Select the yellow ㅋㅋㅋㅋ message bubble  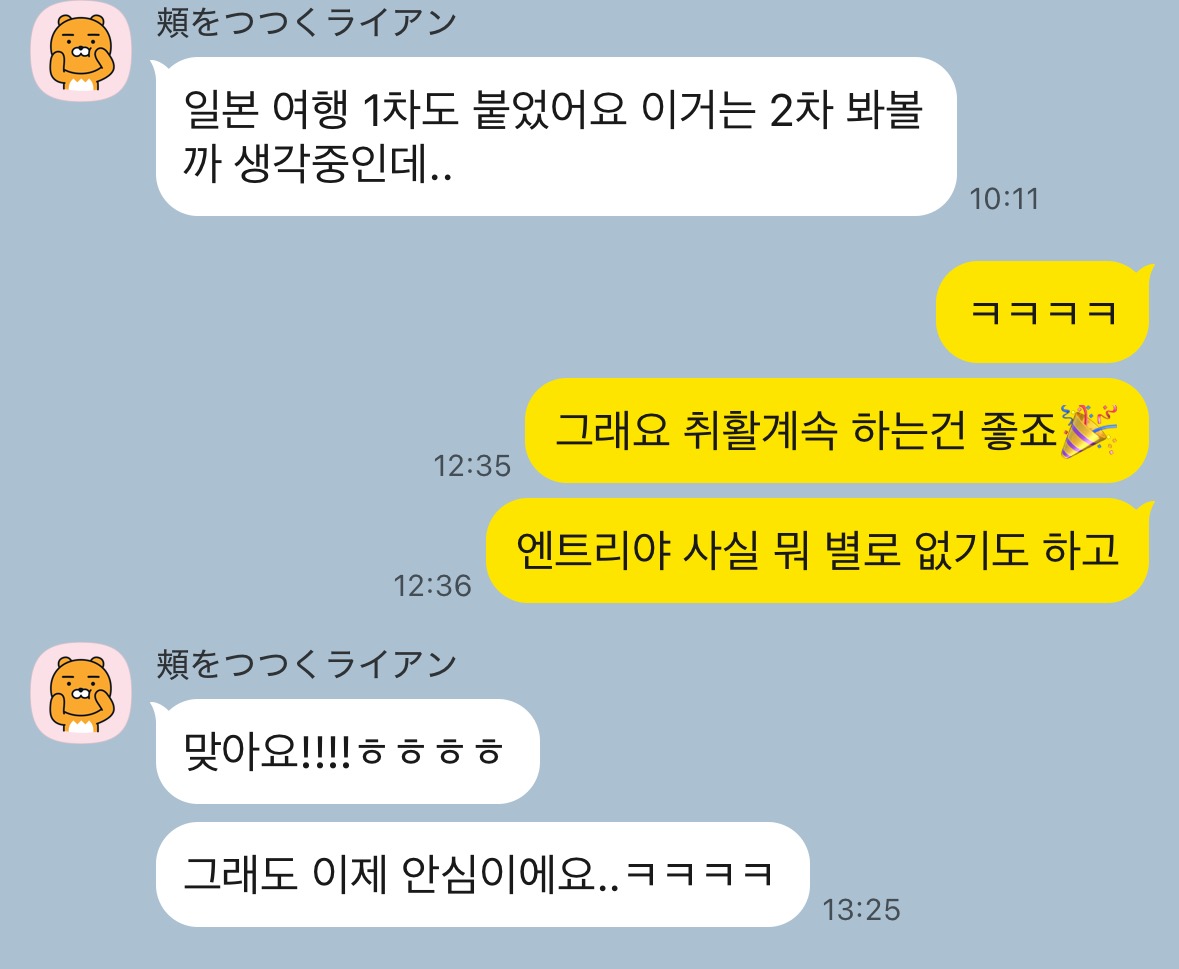[1044, 311]
